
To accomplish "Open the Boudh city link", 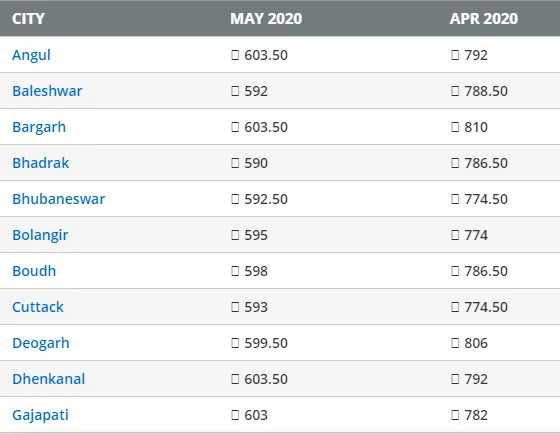I will 34,271.
